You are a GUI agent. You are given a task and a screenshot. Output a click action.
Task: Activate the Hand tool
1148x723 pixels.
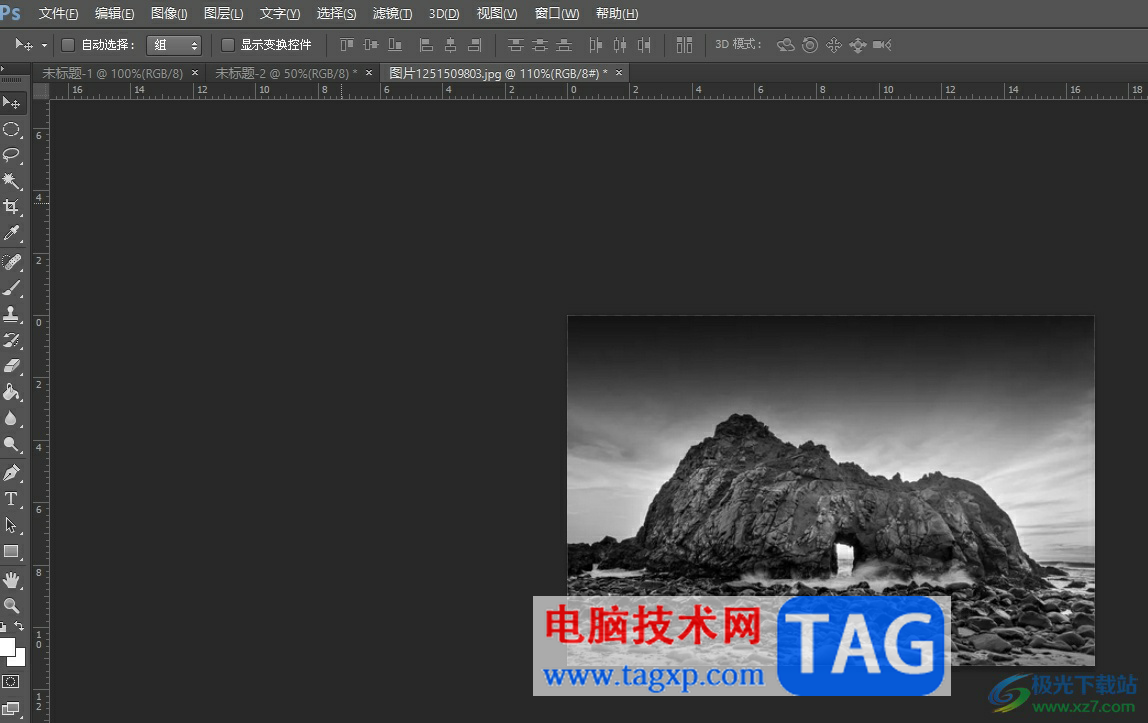(x=11, y=579)
